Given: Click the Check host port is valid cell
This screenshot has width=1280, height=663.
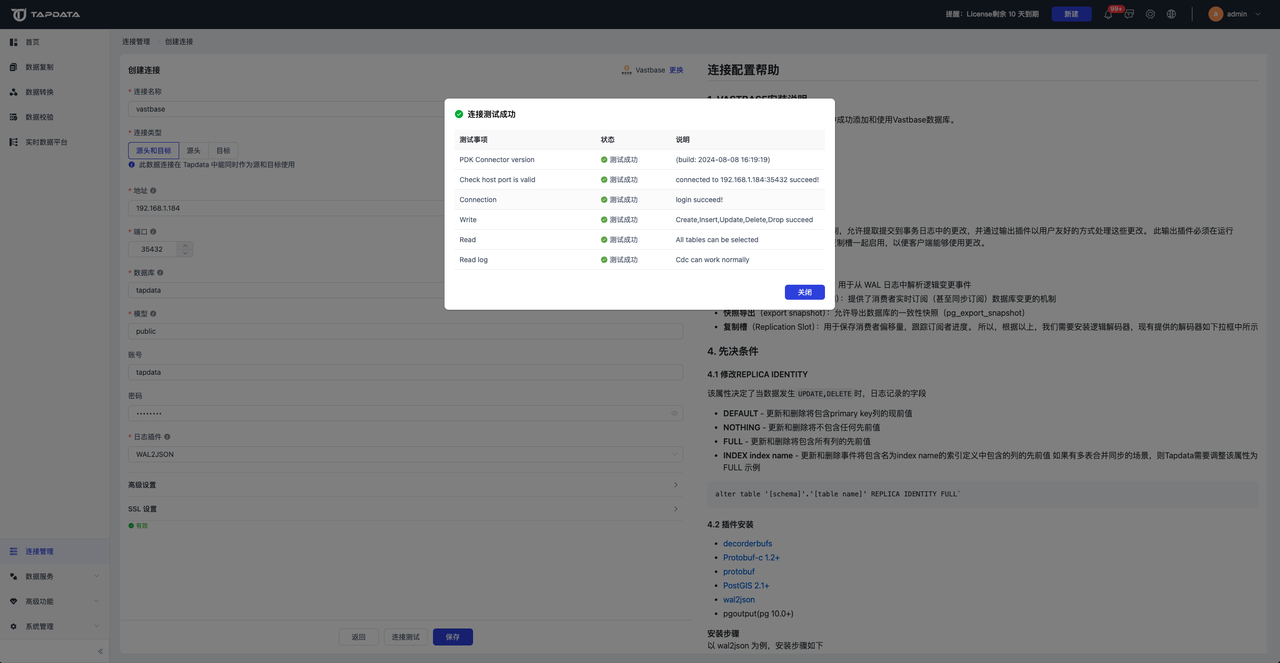Looking at the screenshot, I should tap(497, 180).
